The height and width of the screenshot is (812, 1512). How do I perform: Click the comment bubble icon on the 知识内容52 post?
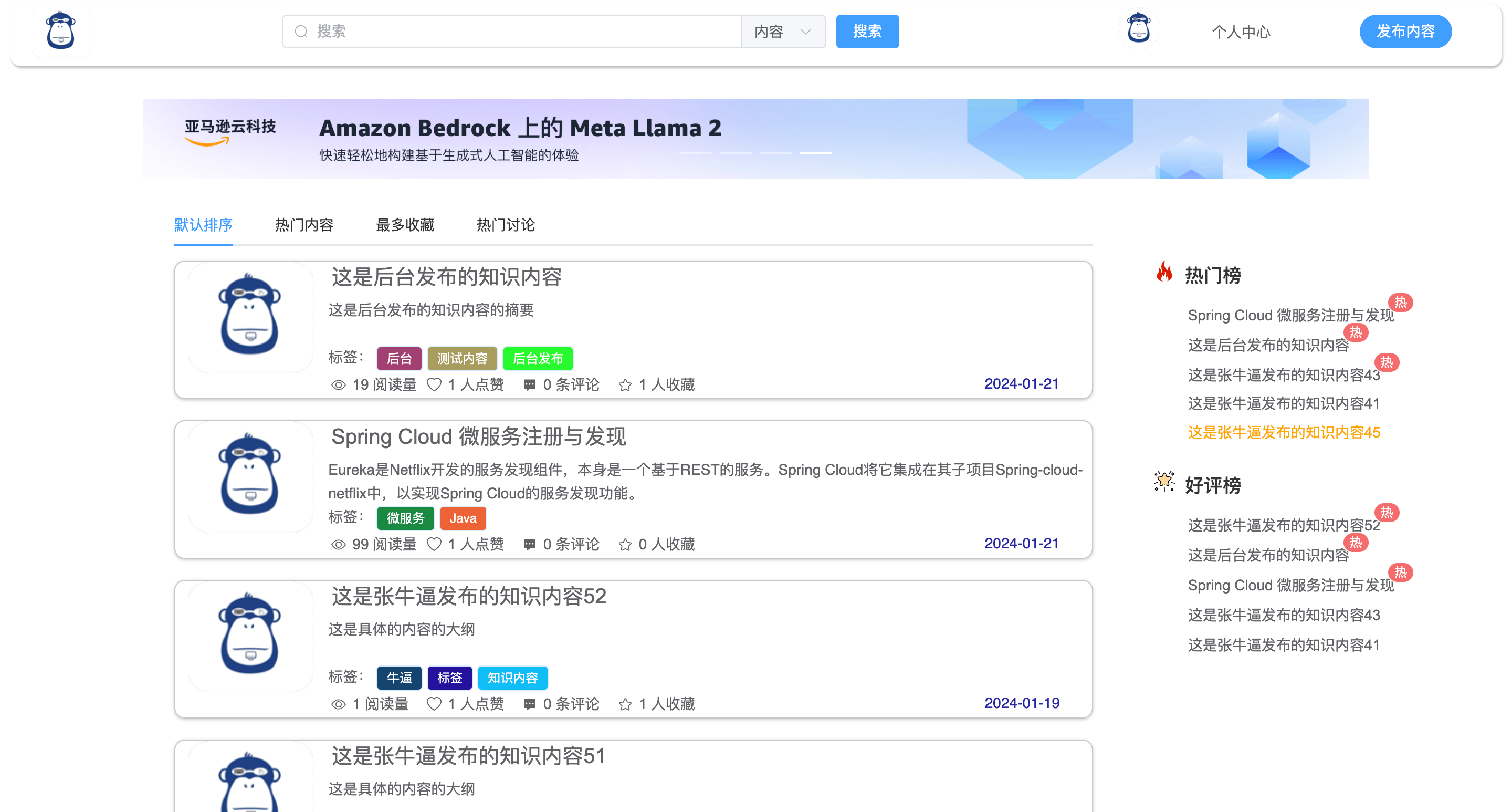(x=529, y=704)
